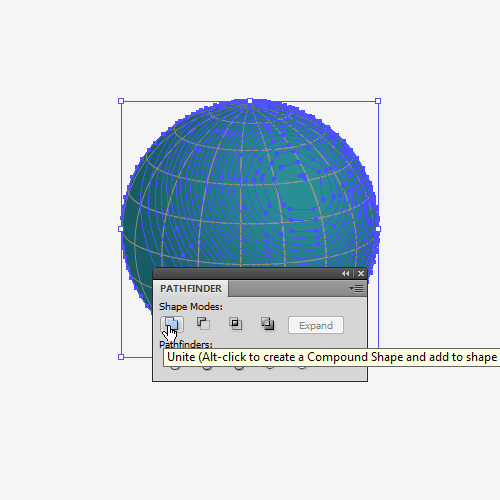Click the Shape Modes label
Viewport: 500px width, 500px height.
(191, 307)
